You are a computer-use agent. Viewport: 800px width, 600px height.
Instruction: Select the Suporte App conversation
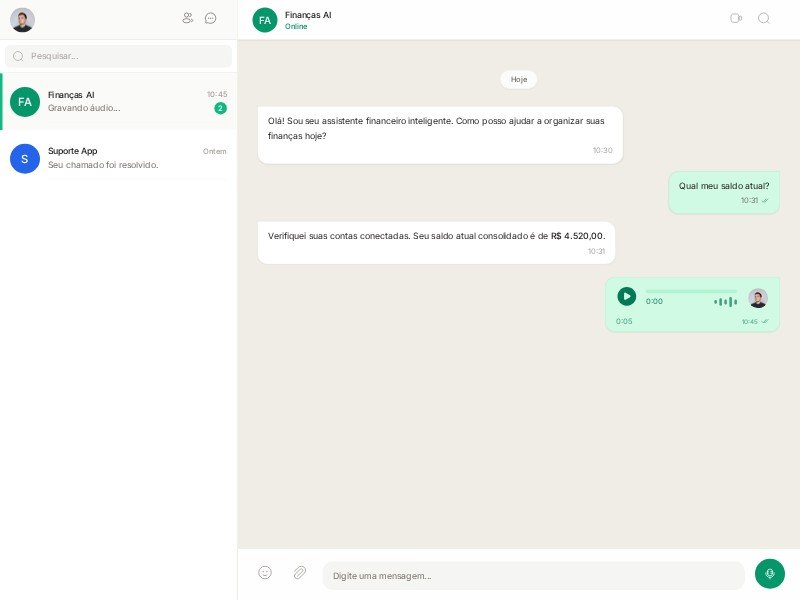pos(118,158)
